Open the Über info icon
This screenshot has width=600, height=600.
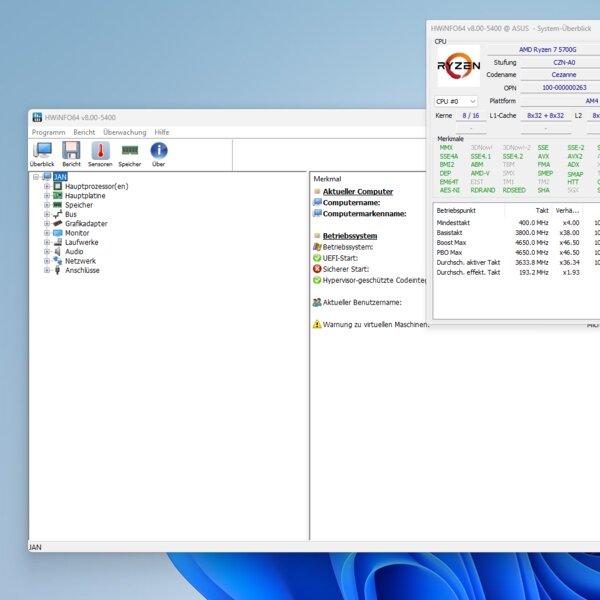158,150
